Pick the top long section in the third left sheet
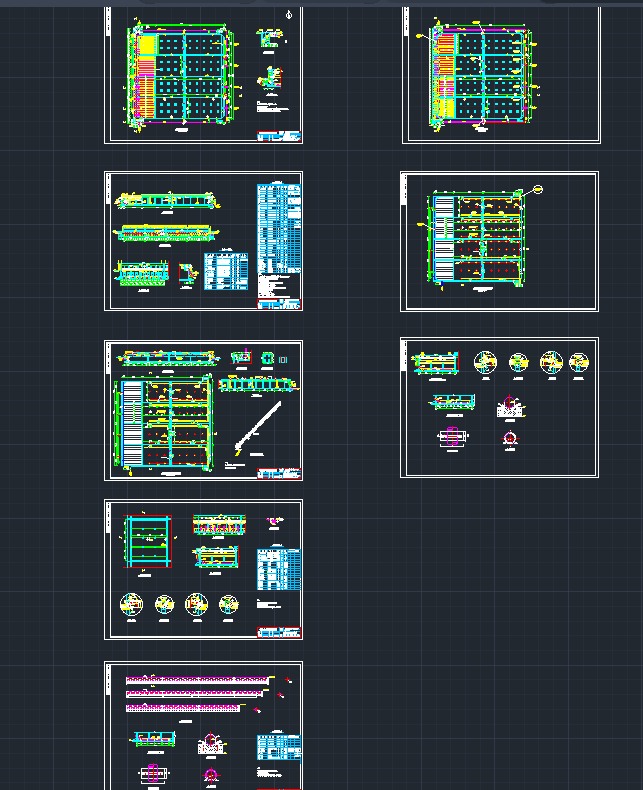Image resolution: width=643 pixels, height=790 pixels. click(168, 358)
